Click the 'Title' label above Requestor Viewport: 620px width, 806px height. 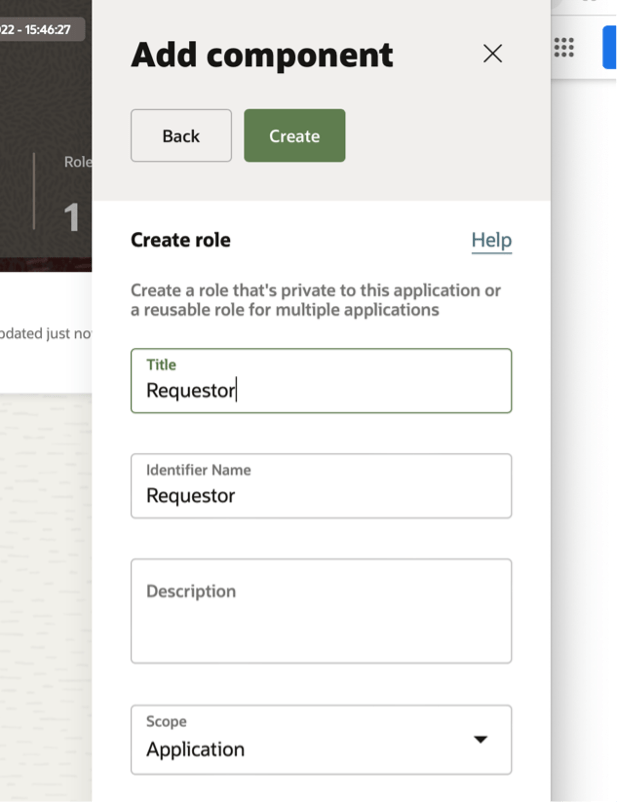point(161,365)
